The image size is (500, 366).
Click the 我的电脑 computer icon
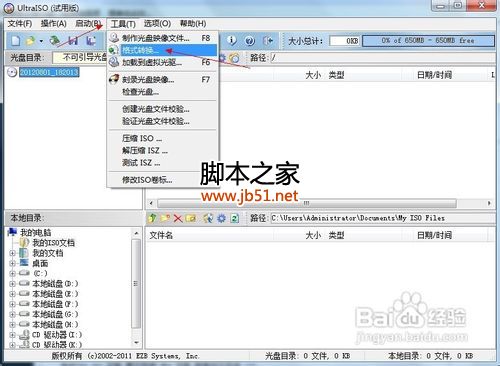click(x=12, y=232)
